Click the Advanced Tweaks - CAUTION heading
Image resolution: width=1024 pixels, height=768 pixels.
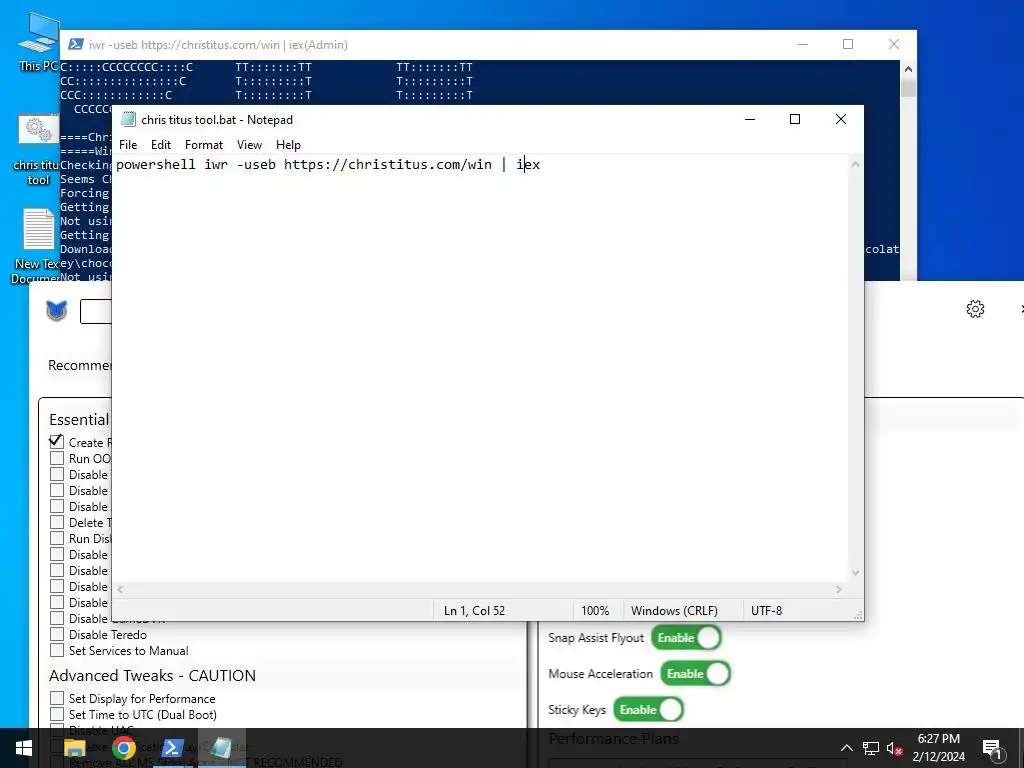(x=152, y=675)
